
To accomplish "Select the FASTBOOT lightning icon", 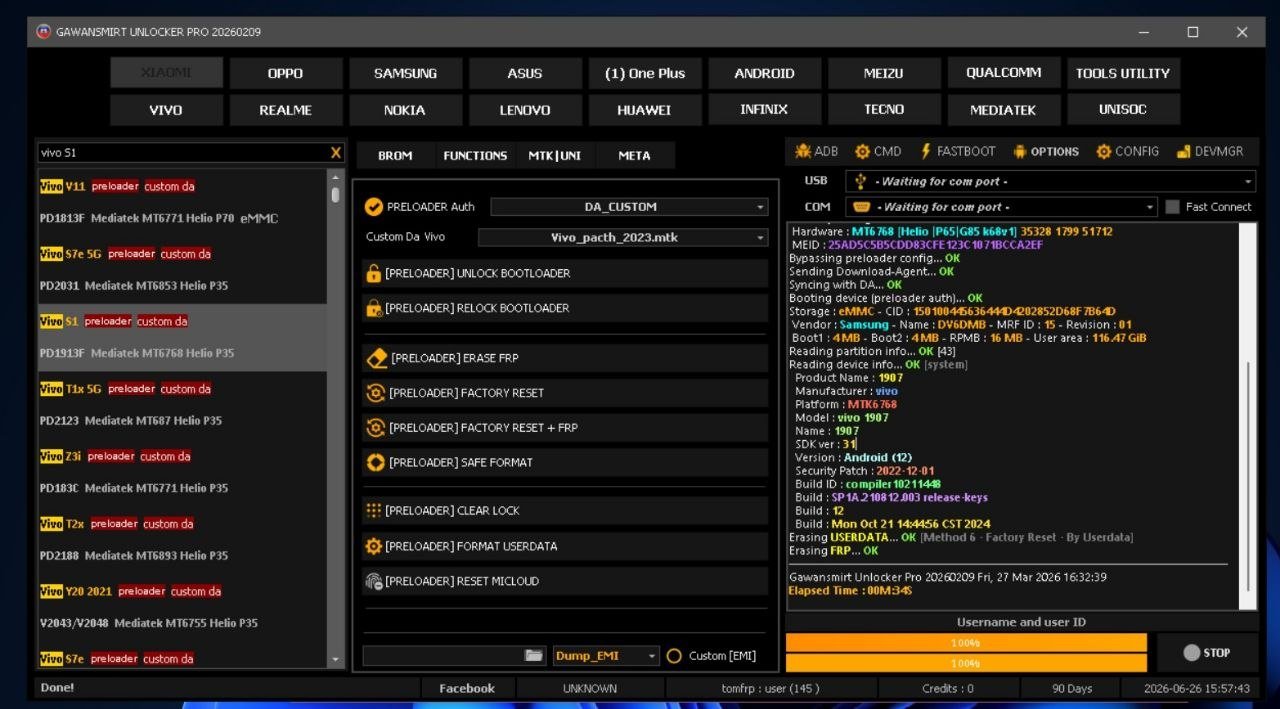I will 926,152.
